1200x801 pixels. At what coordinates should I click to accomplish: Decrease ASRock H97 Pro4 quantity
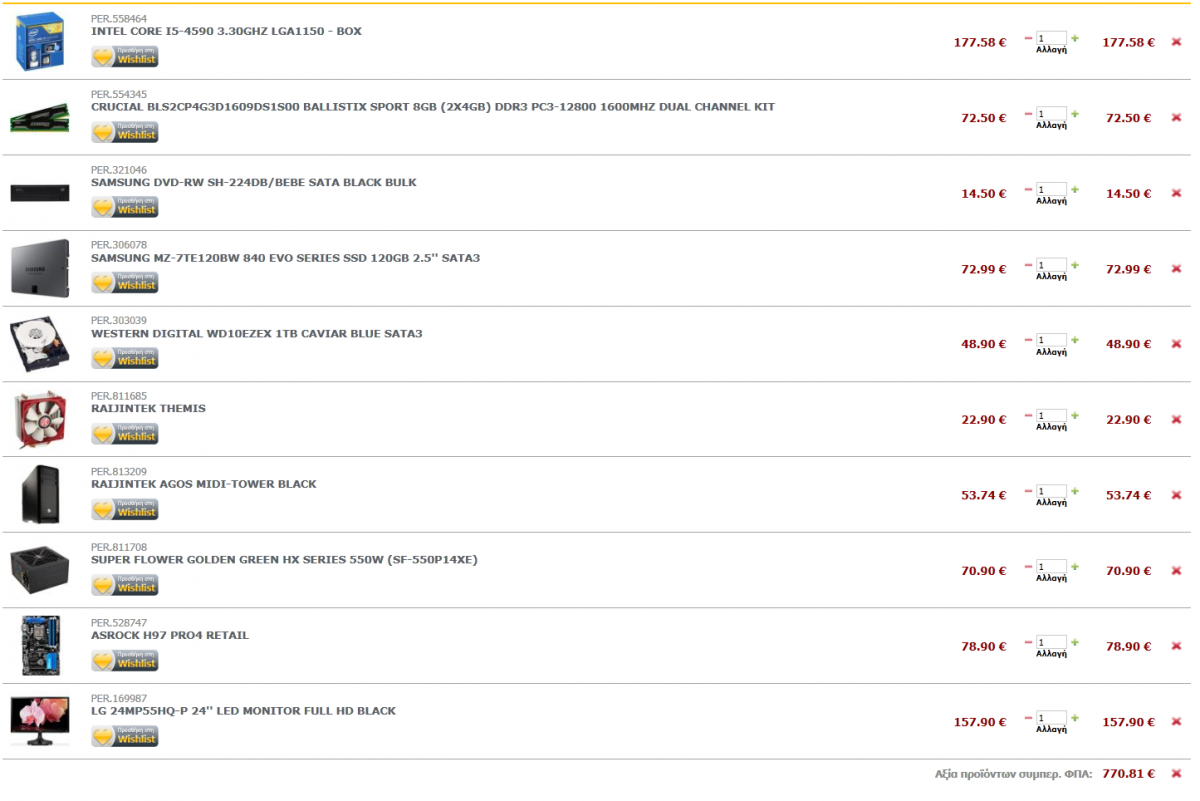[1028, 642]
